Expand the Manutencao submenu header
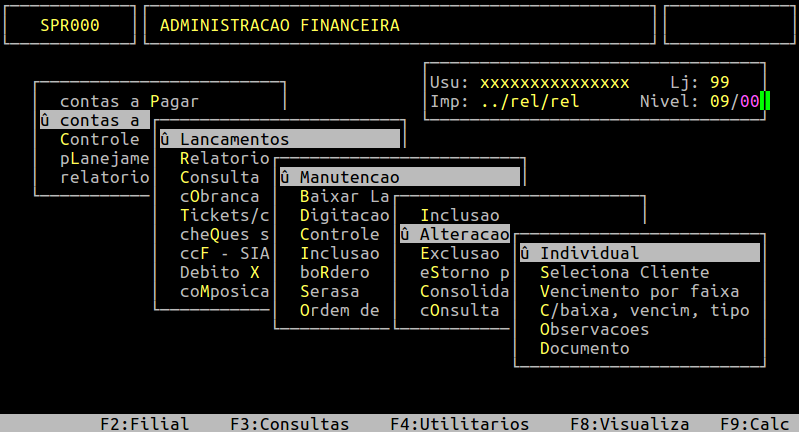The height and width of the screenshot is (432, 799). tap(349, 177)
